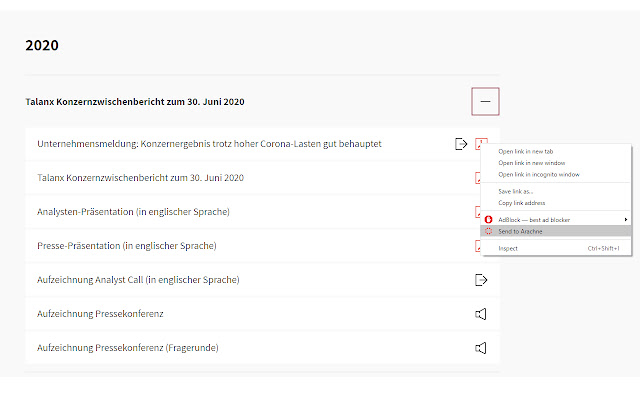Screen dimensions: 640x400
Task: Choose Inspect from context menu
Action: [556, 248]
